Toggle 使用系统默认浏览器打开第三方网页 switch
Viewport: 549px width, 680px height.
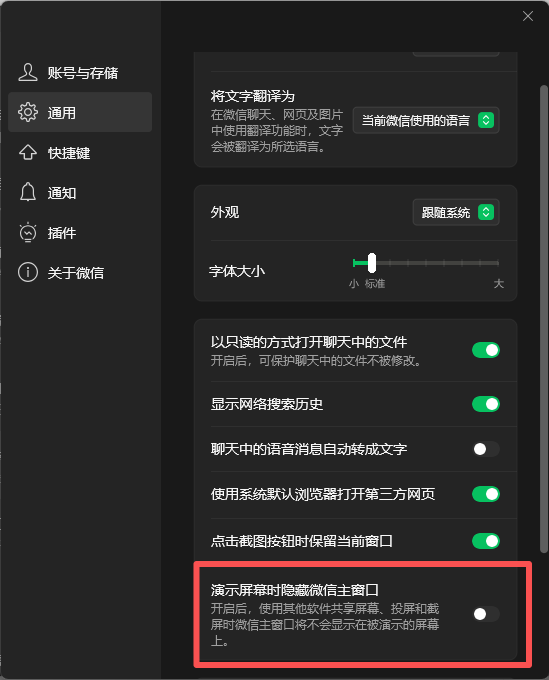pyautogui.click(x=486, y=494)
